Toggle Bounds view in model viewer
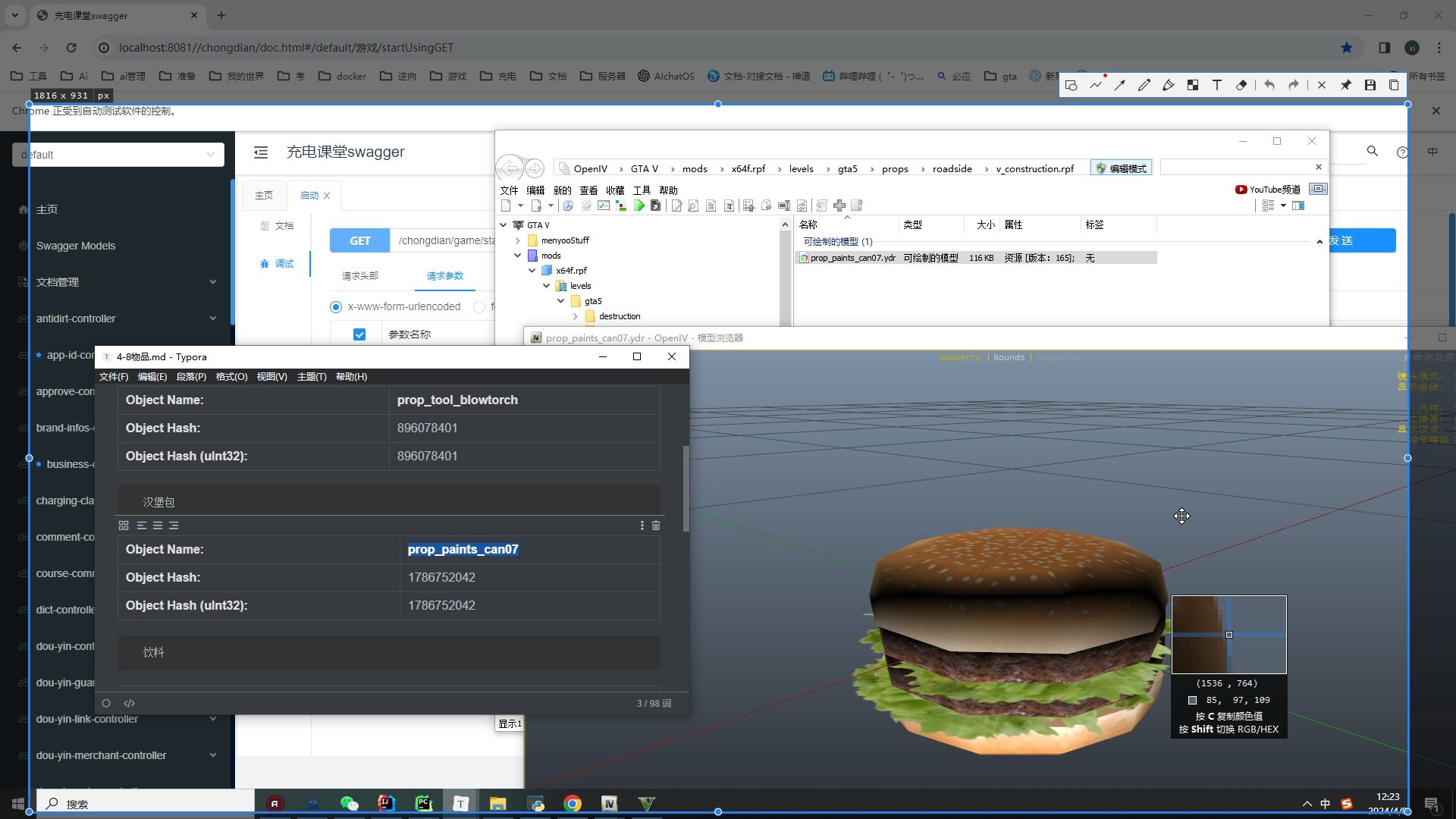This screenshot has width=1456, height=819. (x=1009, y=358)
